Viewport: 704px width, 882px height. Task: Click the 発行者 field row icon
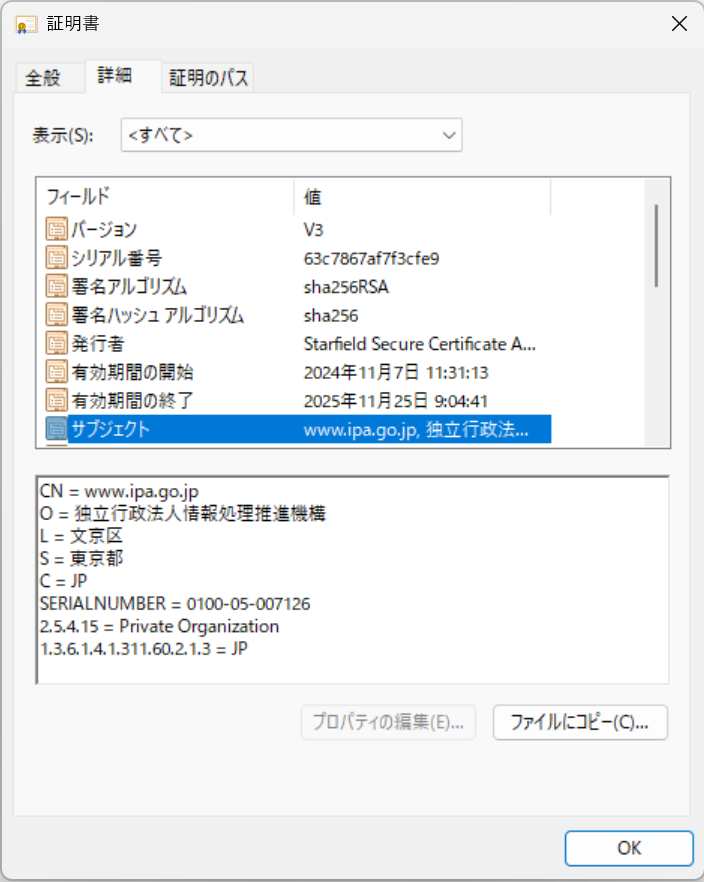pos(56,344)
